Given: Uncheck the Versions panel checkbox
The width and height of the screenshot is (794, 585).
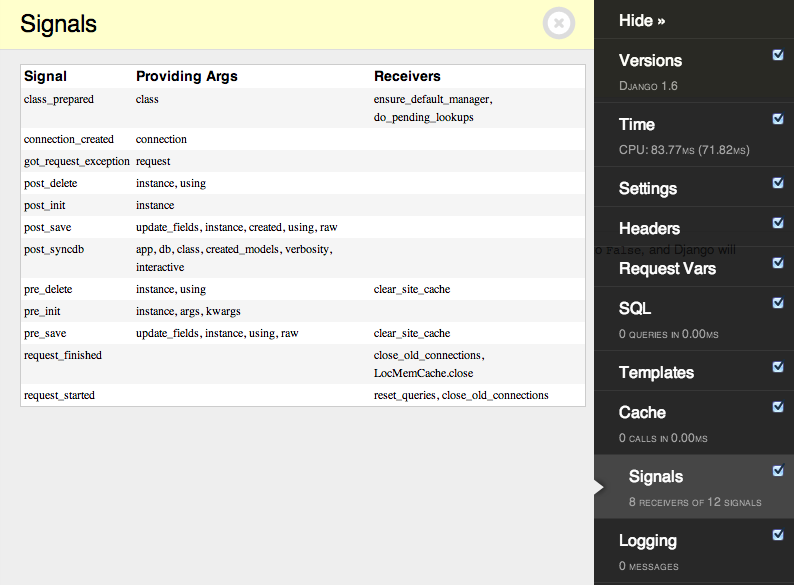Looking at the screenshot, I should 778,55.
